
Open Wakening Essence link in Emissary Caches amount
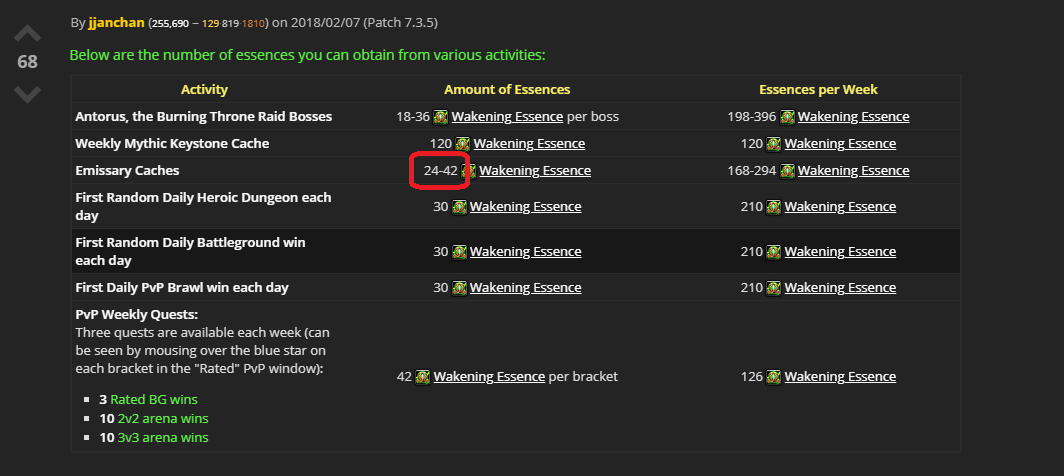point(535,171)
